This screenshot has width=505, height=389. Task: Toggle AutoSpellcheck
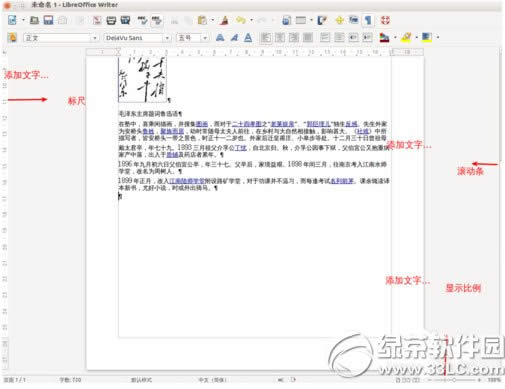(x=157, y=20)
